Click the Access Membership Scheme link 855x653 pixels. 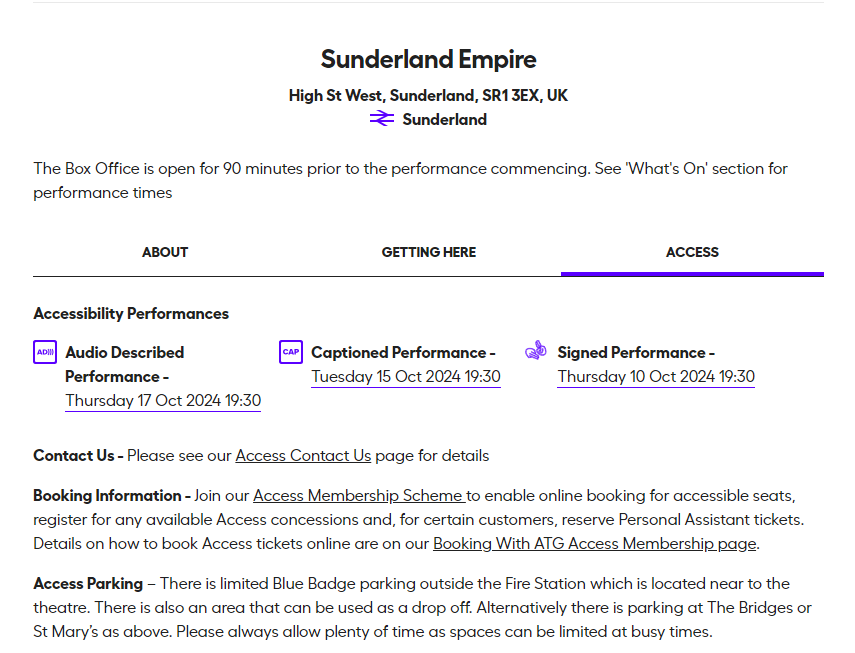pos(358,495)
